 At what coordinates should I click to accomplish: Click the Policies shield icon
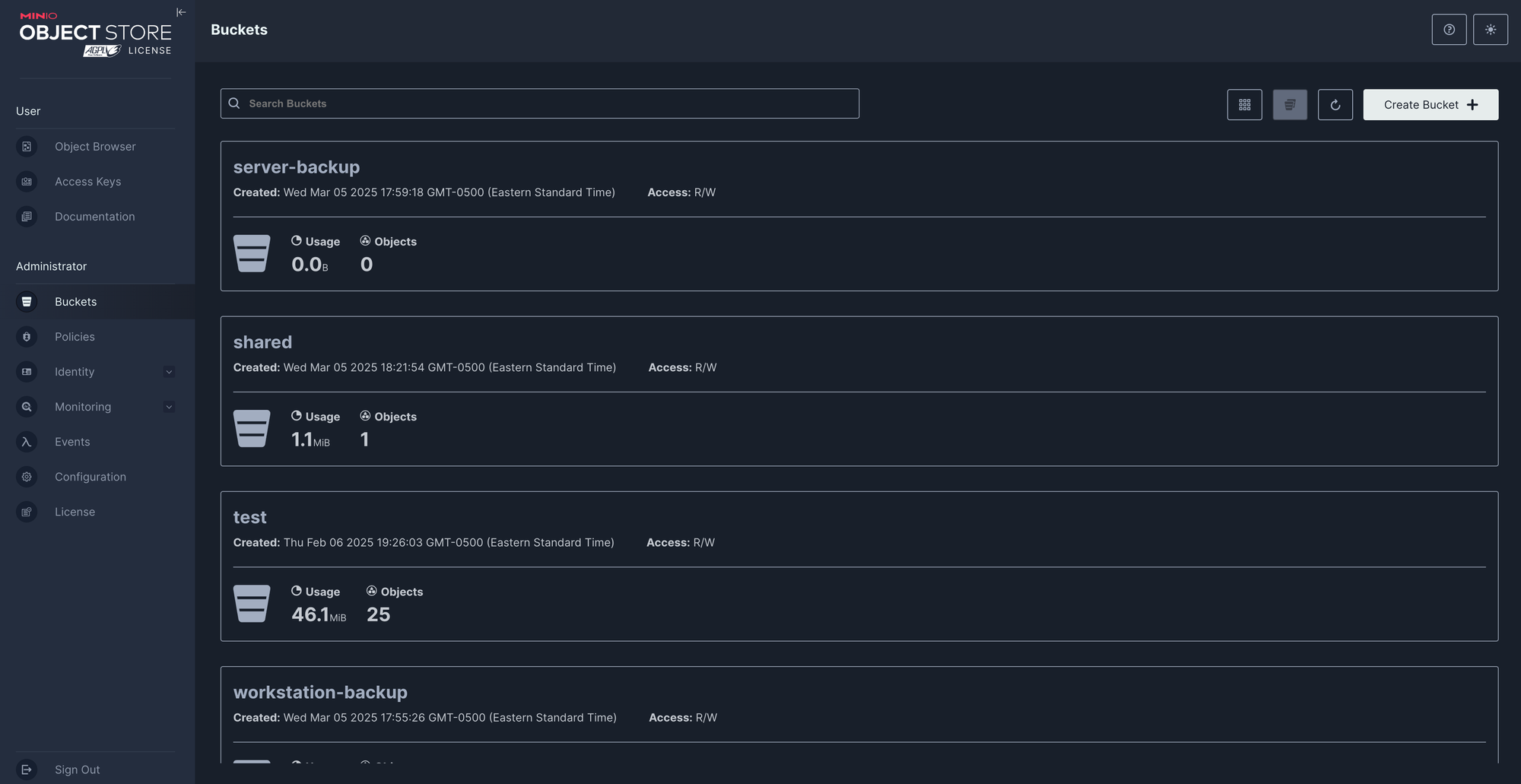coord(27,336)
